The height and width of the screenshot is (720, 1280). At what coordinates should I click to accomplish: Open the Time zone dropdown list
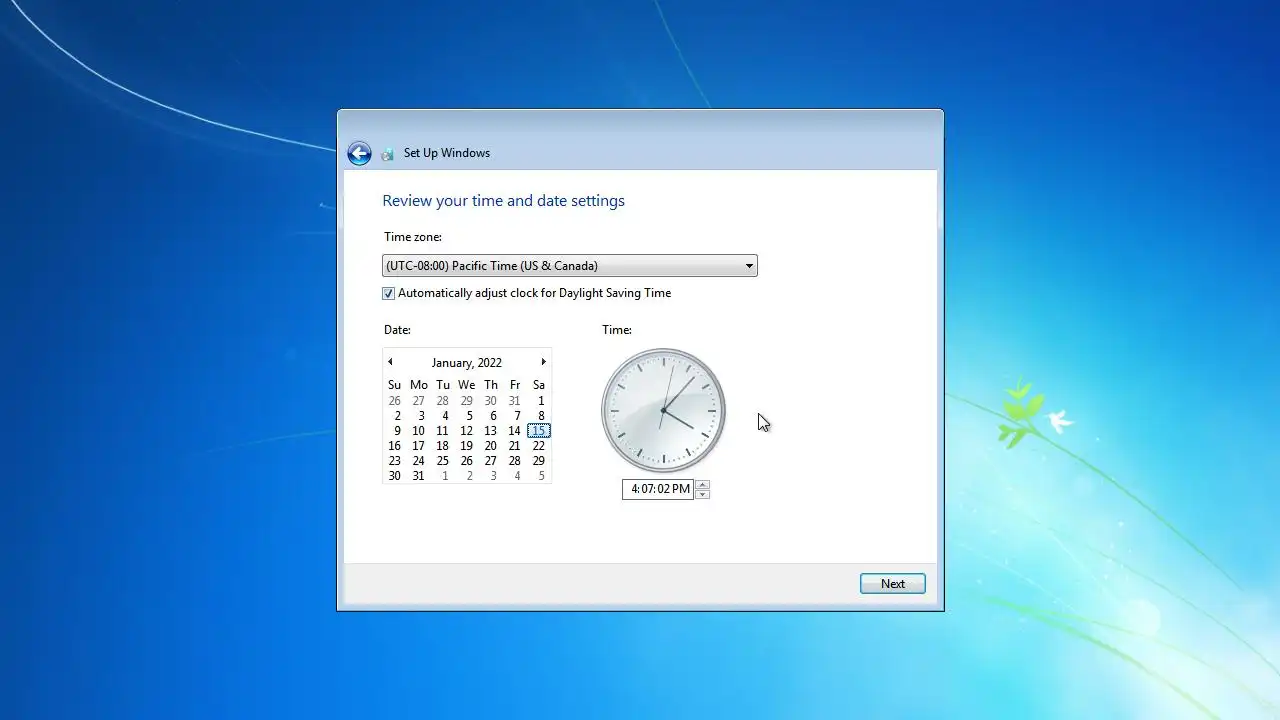click(x=570, y=266)
